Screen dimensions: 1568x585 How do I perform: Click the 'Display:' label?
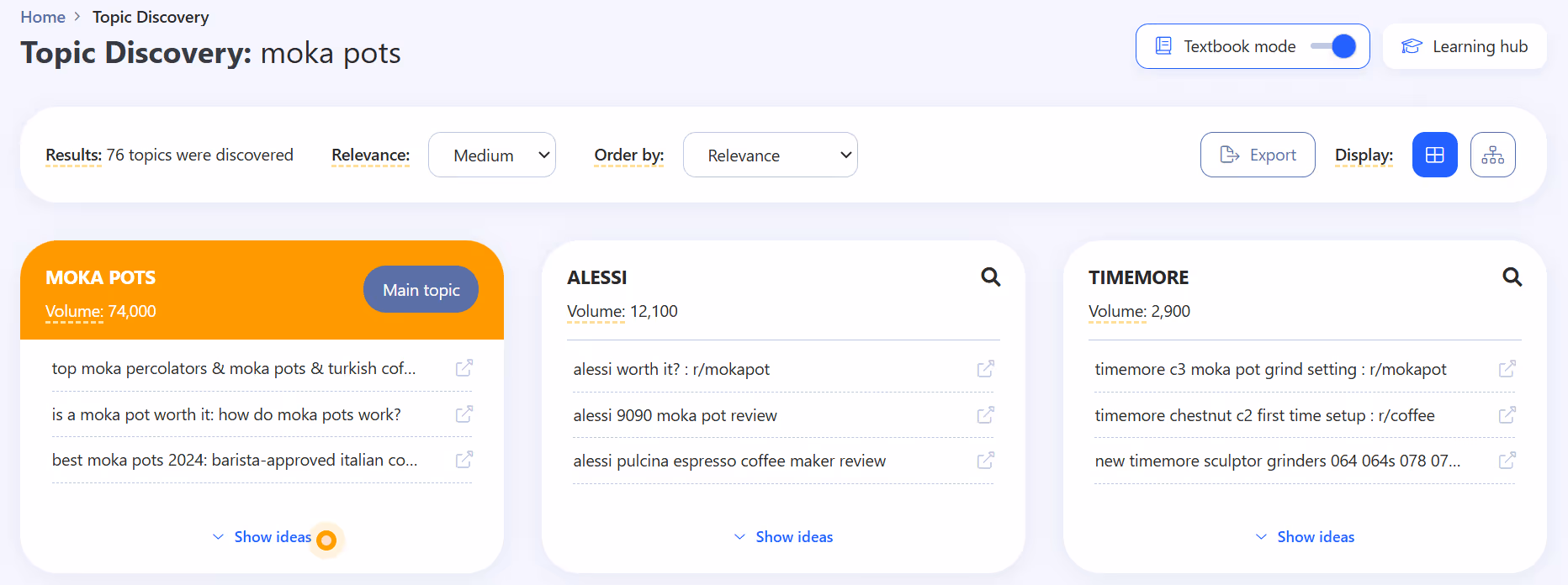coord(1364,155)
